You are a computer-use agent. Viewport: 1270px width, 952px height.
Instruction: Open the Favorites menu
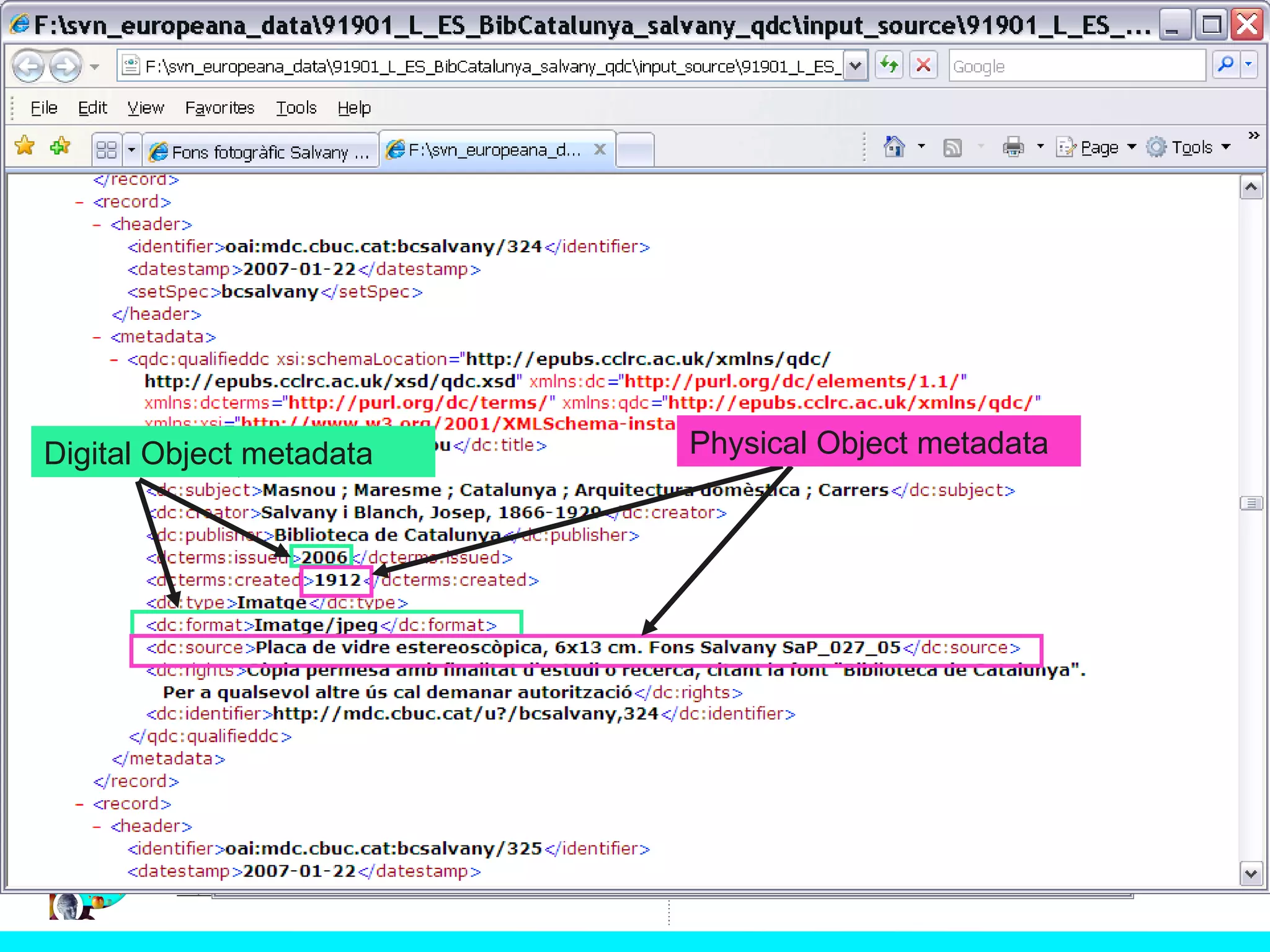point(220,108)
